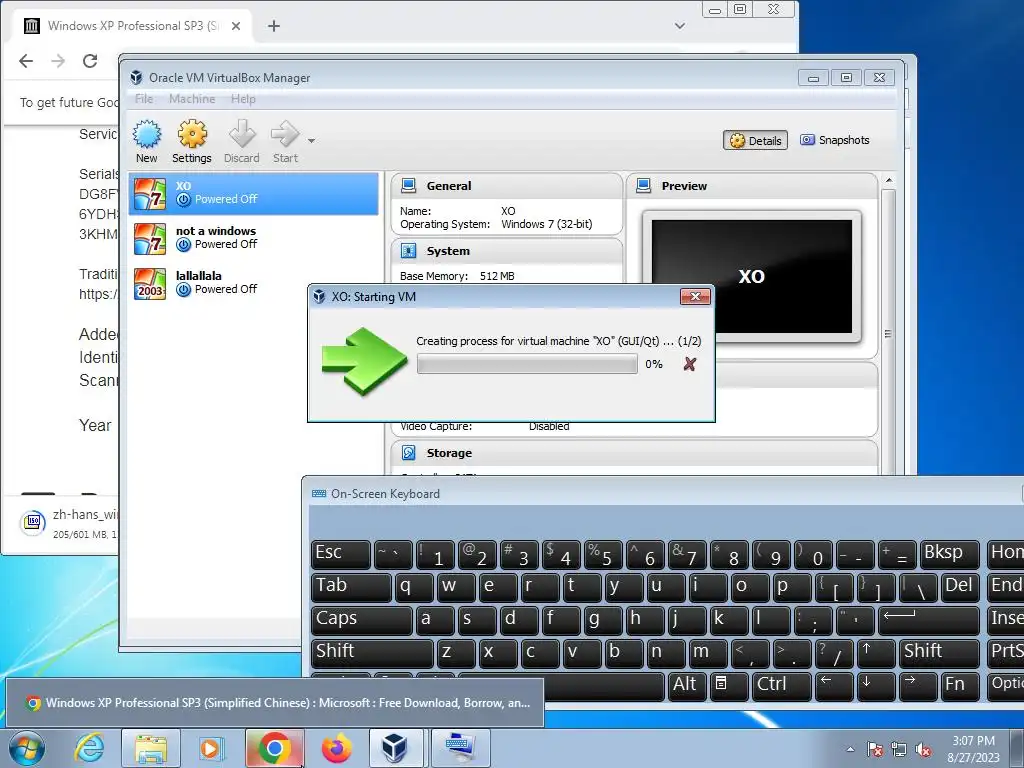Screen dimensions: 1024x768
Task: Click the context menu key on keyboard
Action: 729,685
